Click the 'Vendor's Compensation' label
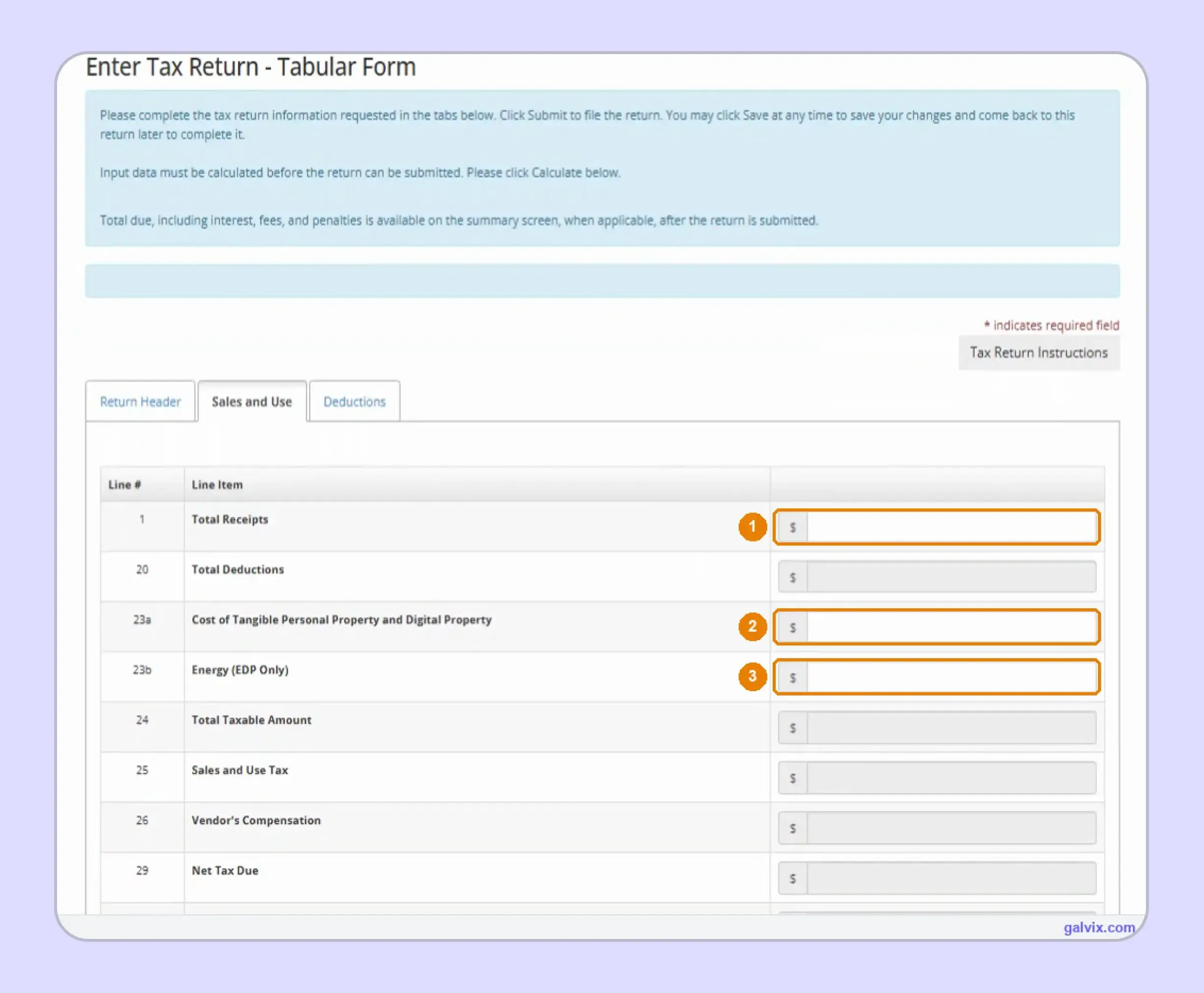The image size is (1204, 993). 256,820
